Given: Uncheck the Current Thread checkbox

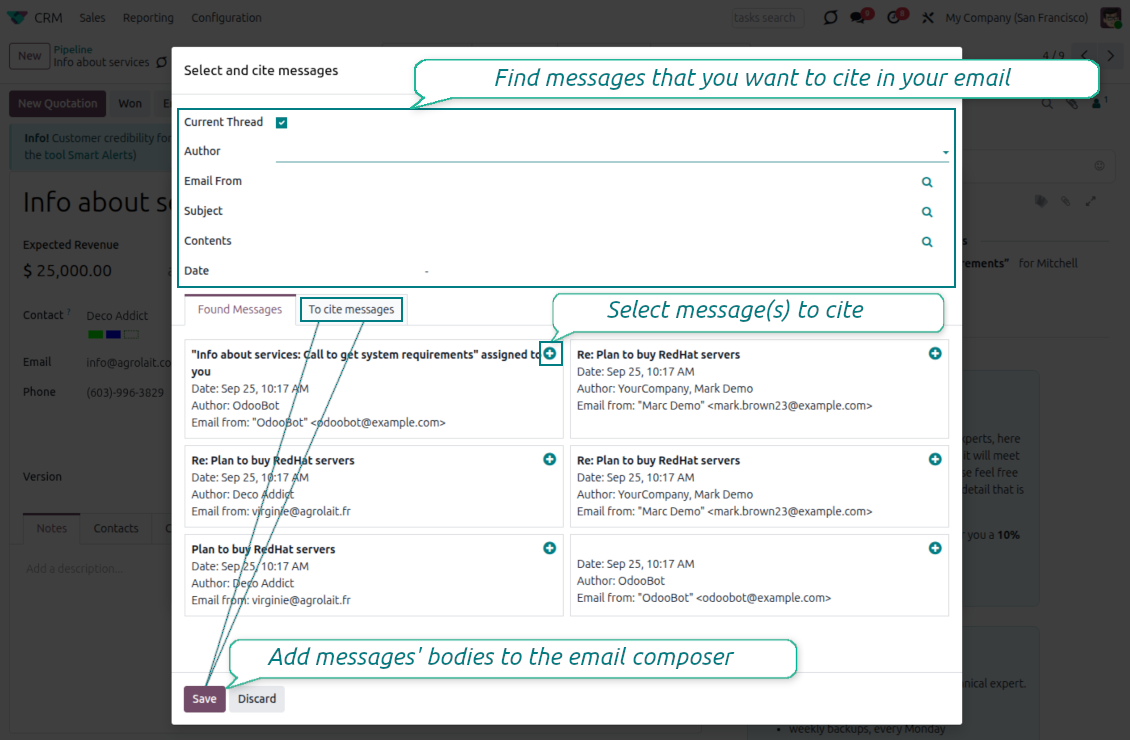Looking at the screenshot, I should (x=280, y=122).
